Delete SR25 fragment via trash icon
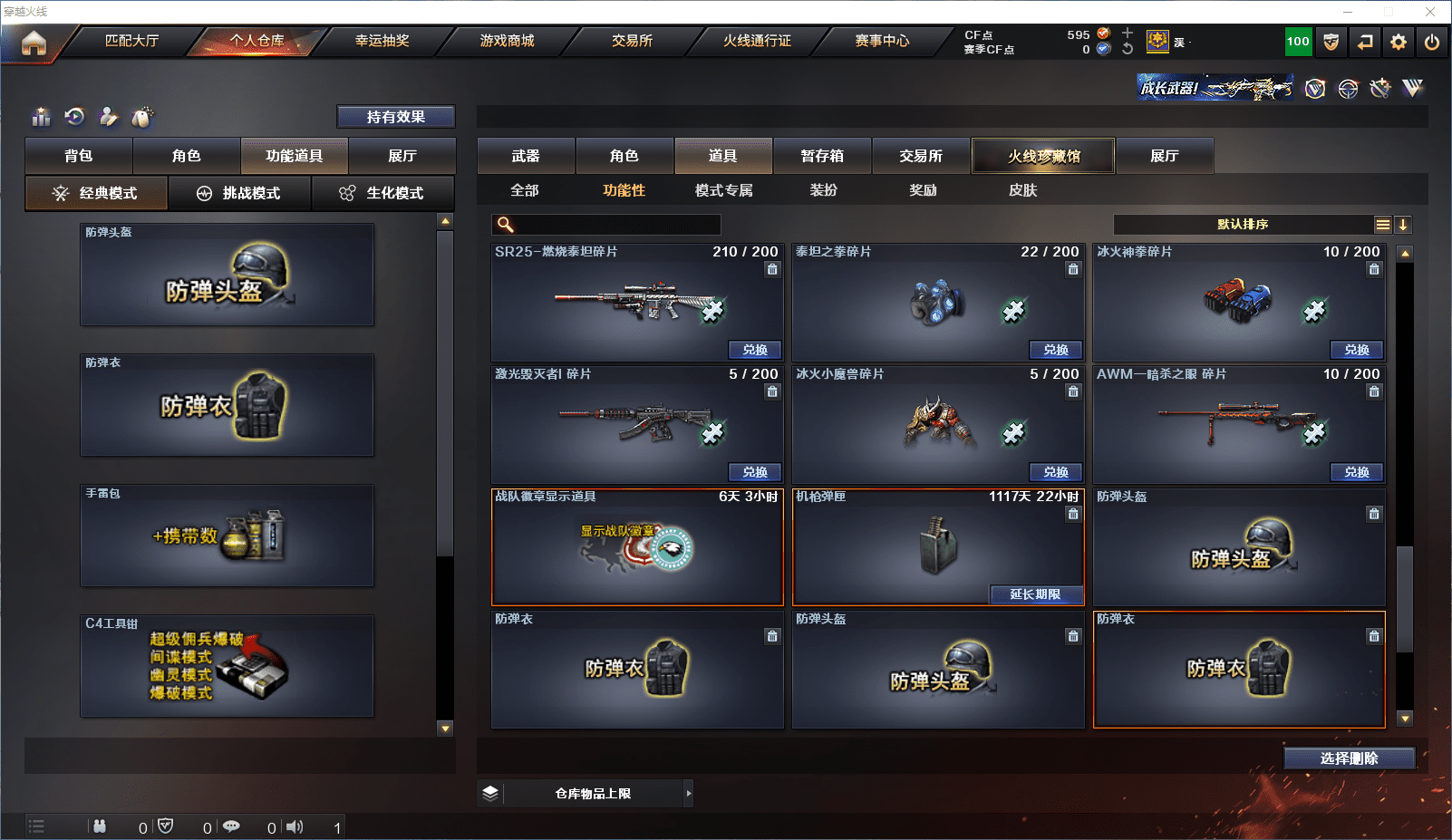Viewport: 1452px width, 840px height. pyautogui.click(x=772, y=269)
